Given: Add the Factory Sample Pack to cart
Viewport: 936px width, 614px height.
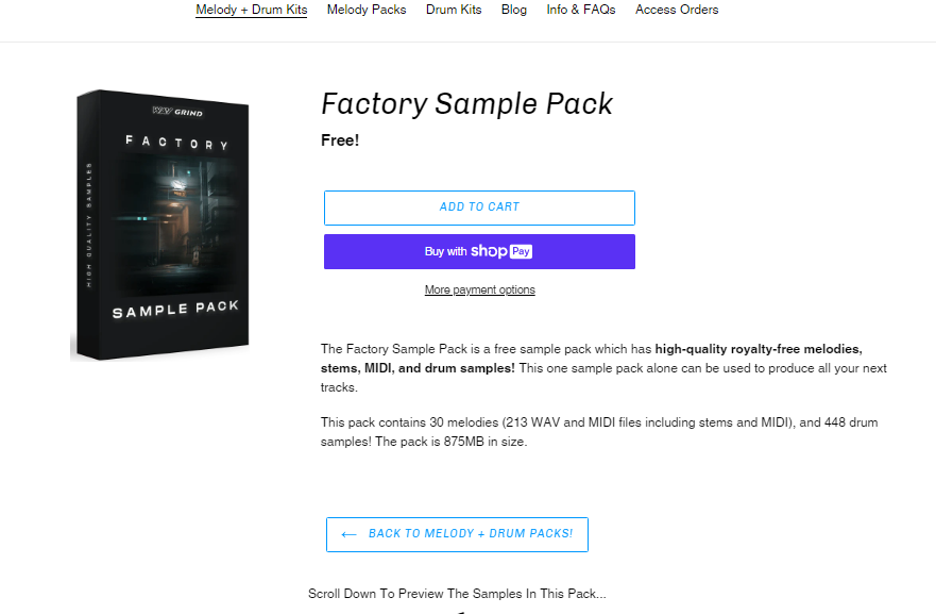Looking at the screenshot, I should pyautogui.click(x=479, y=208).
